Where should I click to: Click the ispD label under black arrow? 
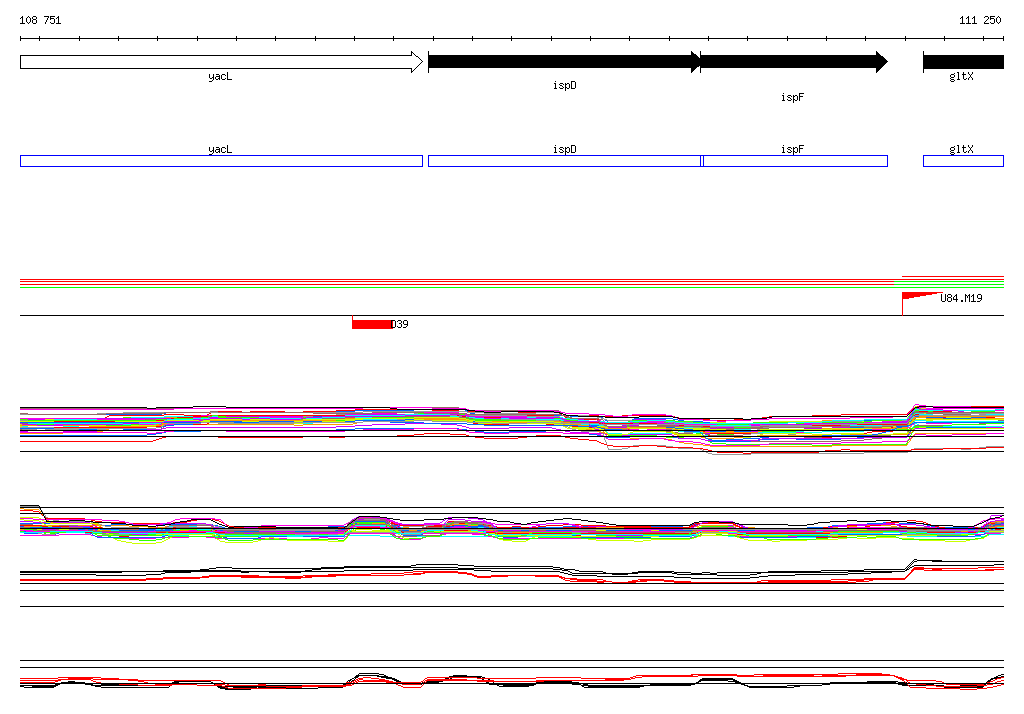click(x=565, y=86)
